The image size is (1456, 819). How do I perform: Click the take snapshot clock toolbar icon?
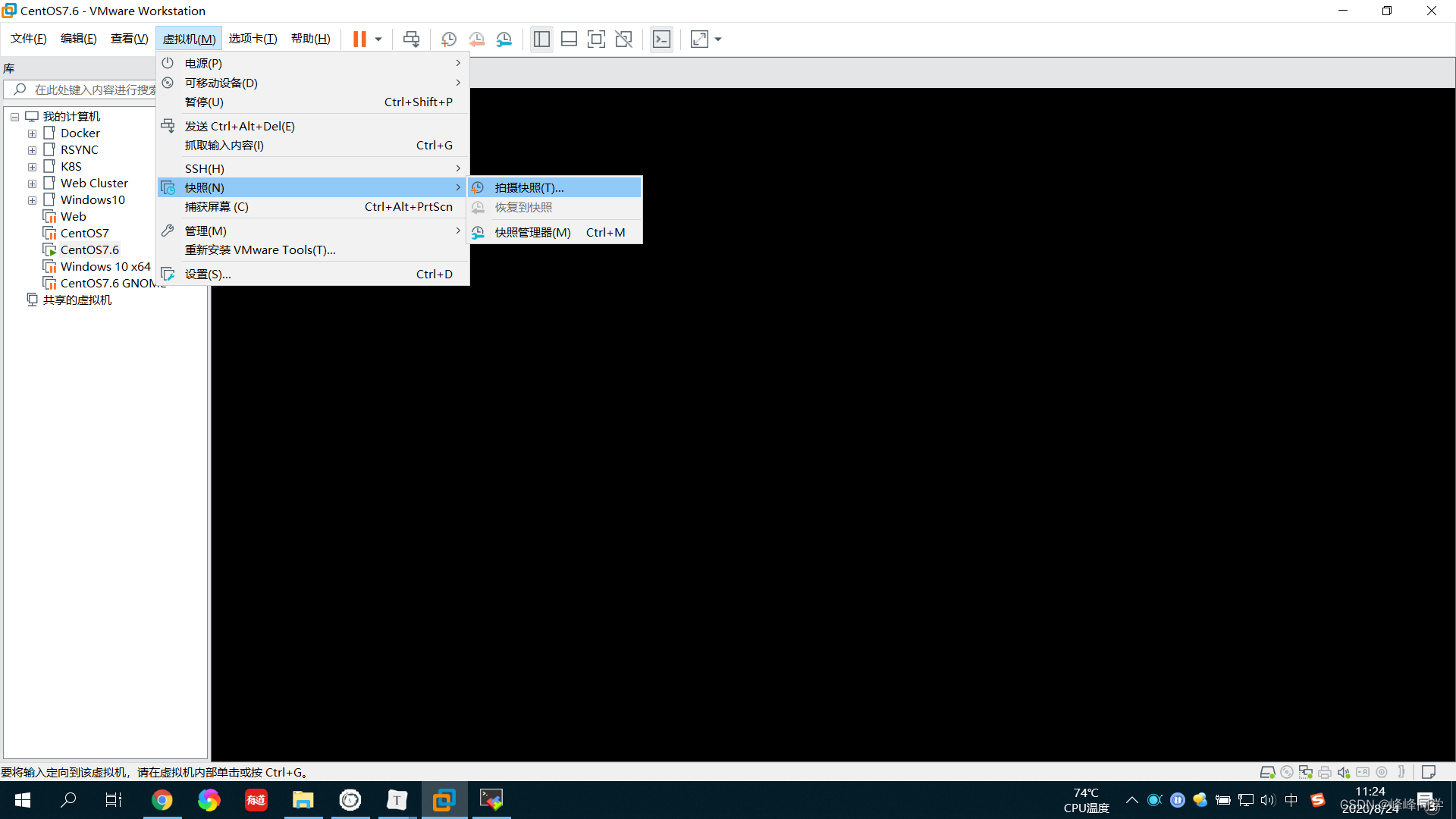(448, 39)
